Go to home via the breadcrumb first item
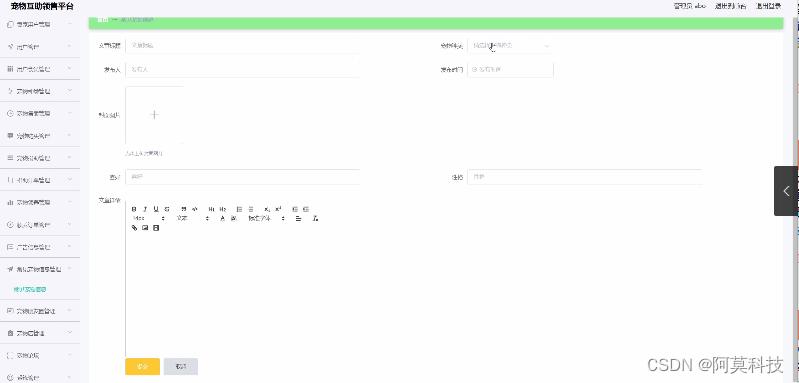The image size is (799, 383). pyautogui.click(x=102, y=20)
